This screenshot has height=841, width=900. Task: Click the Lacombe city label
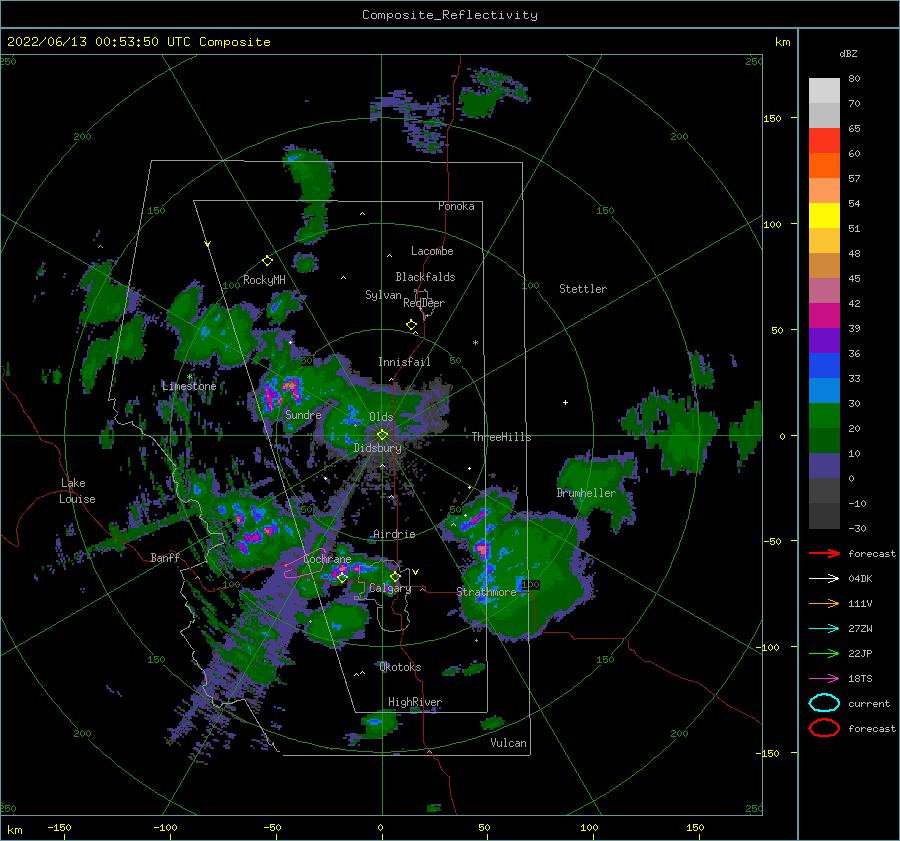432,251
